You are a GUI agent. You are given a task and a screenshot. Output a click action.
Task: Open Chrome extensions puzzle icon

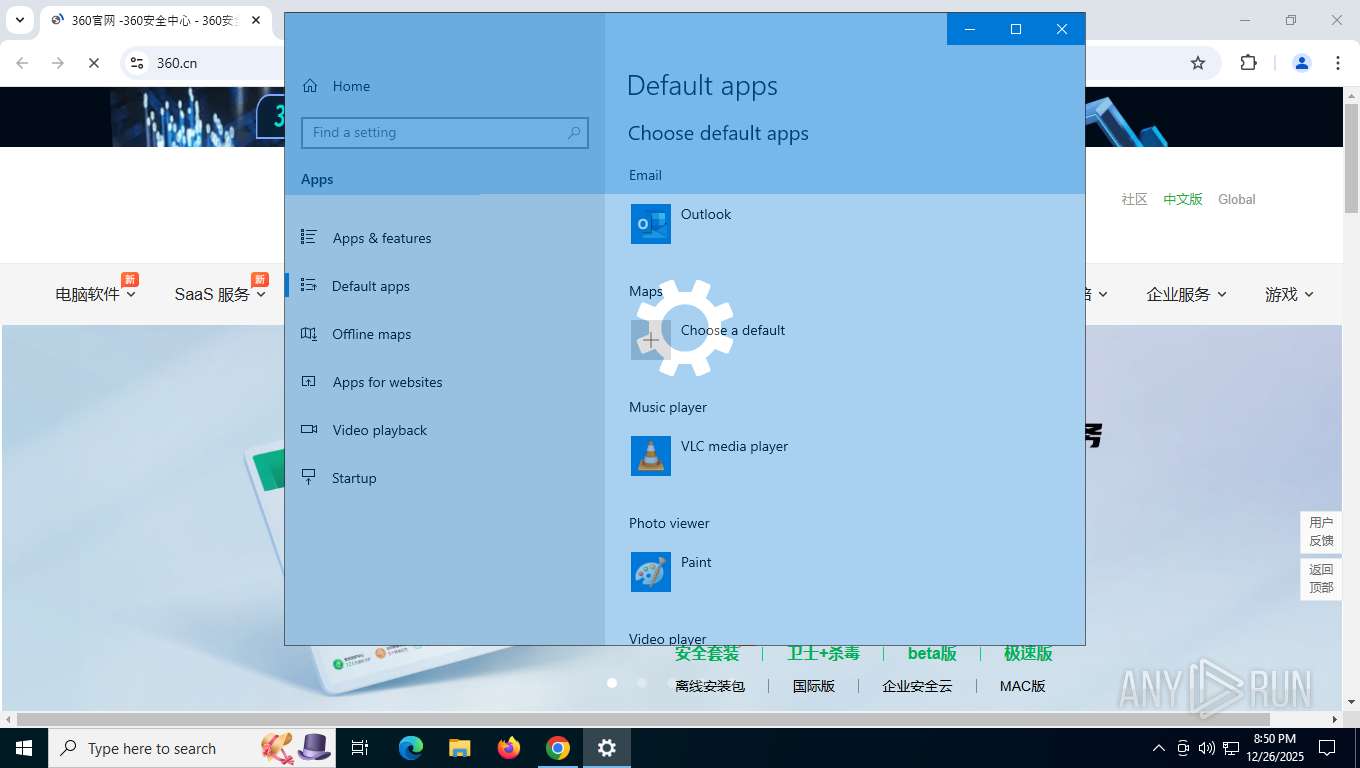tap(1248, 63)
